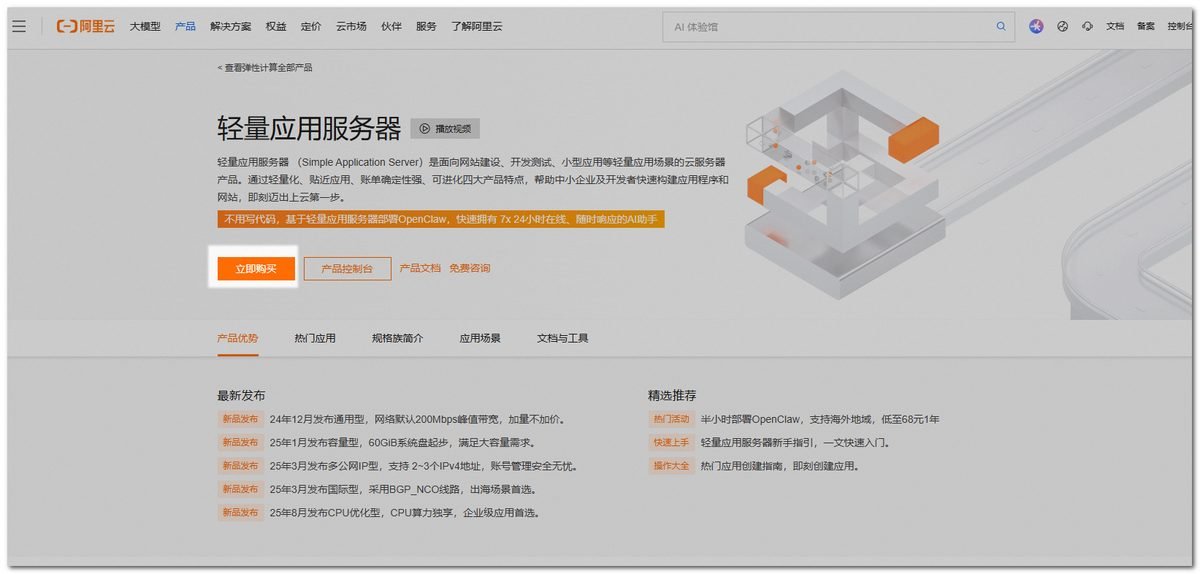Open the 伙伴 menu
Image resolution: width=1200 pixels, height=574 pixels.
391,26
